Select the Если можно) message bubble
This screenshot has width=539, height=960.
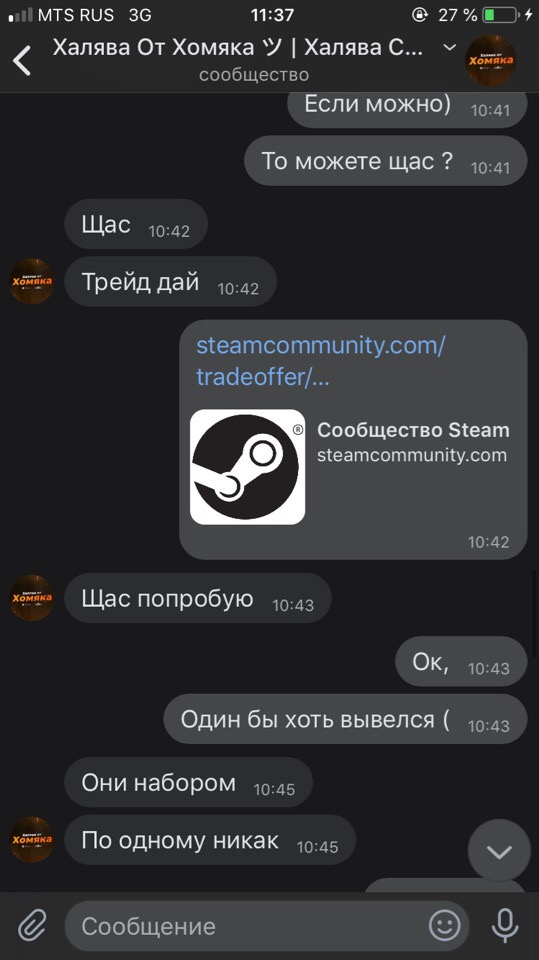click(407, 109)
